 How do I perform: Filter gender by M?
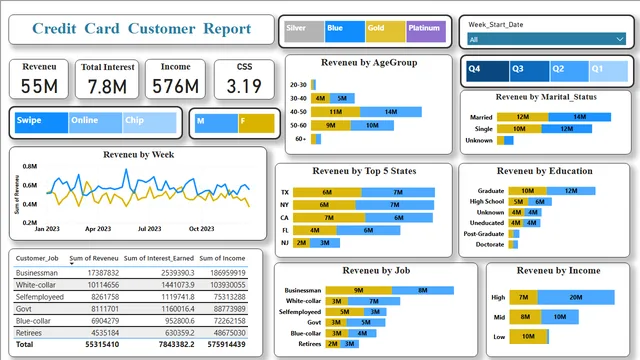coord(216,123)
